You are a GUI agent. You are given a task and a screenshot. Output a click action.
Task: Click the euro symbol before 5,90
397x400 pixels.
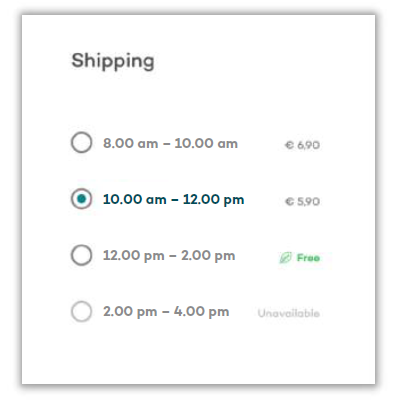tap(289, 201)
